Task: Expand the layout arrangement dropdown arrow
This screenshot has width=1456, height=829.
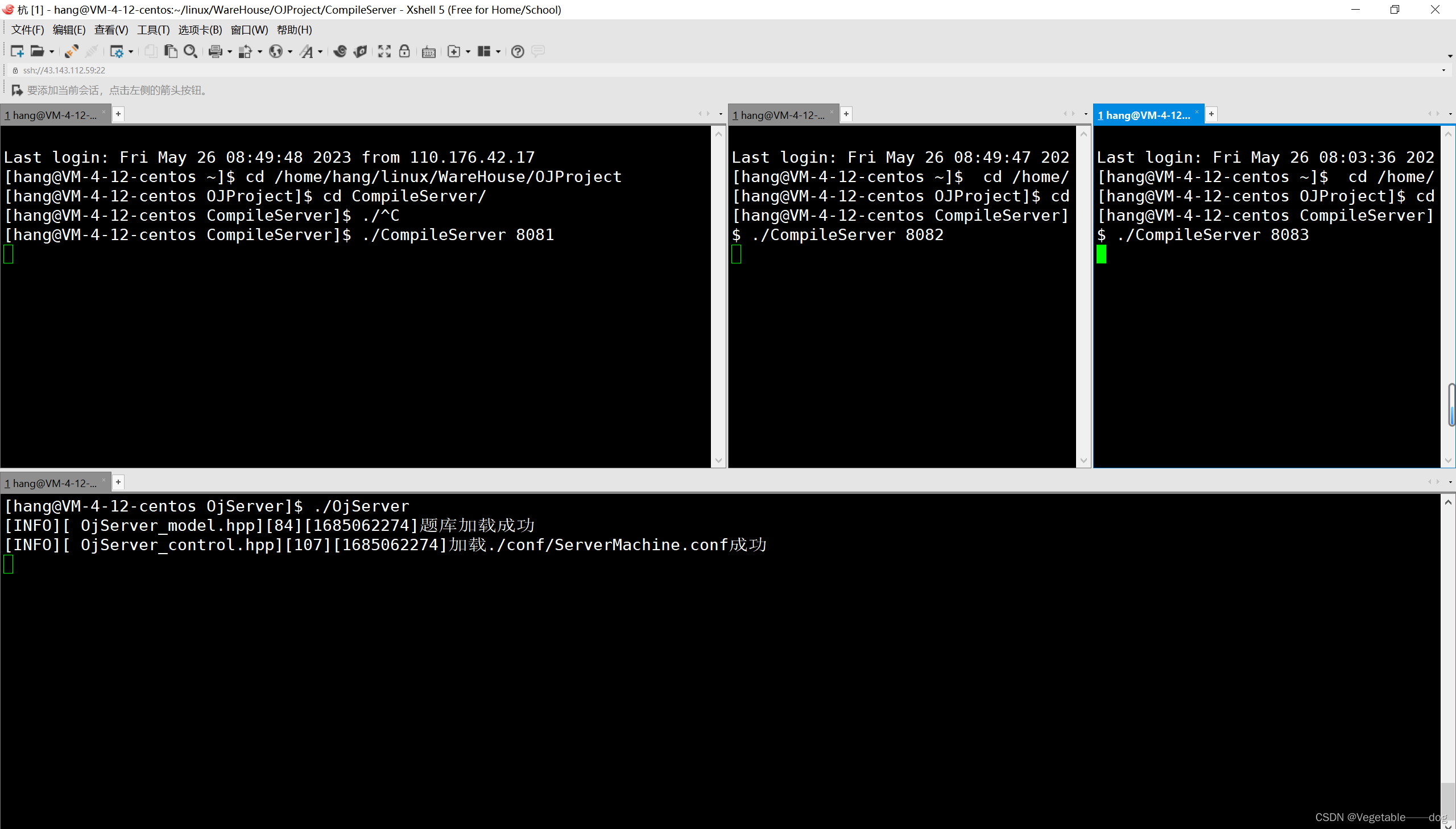Action: click(498, 52)
